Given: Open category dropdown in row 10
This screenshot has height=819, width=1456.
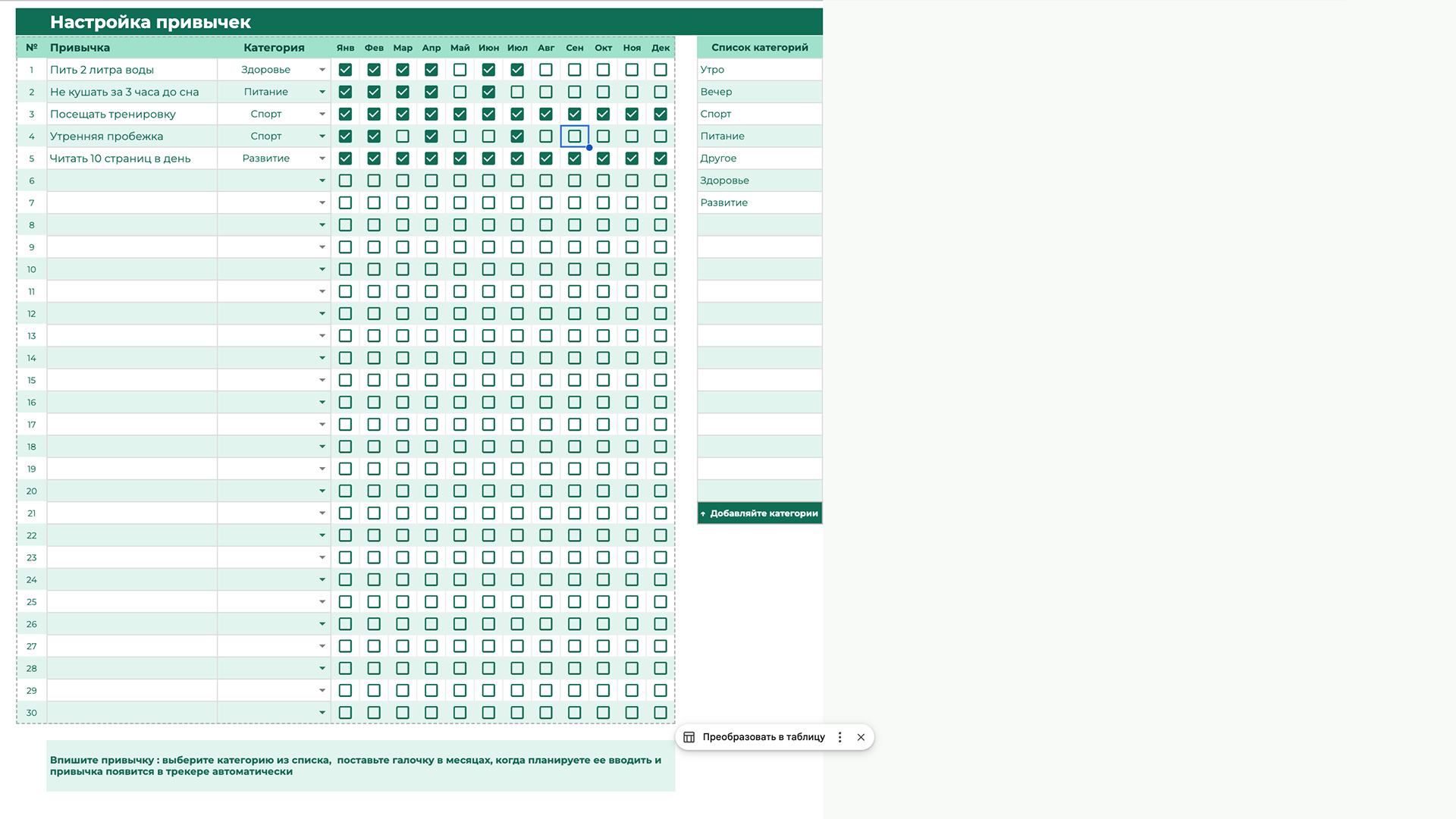Looking at the screenshot, I should 322,269.
